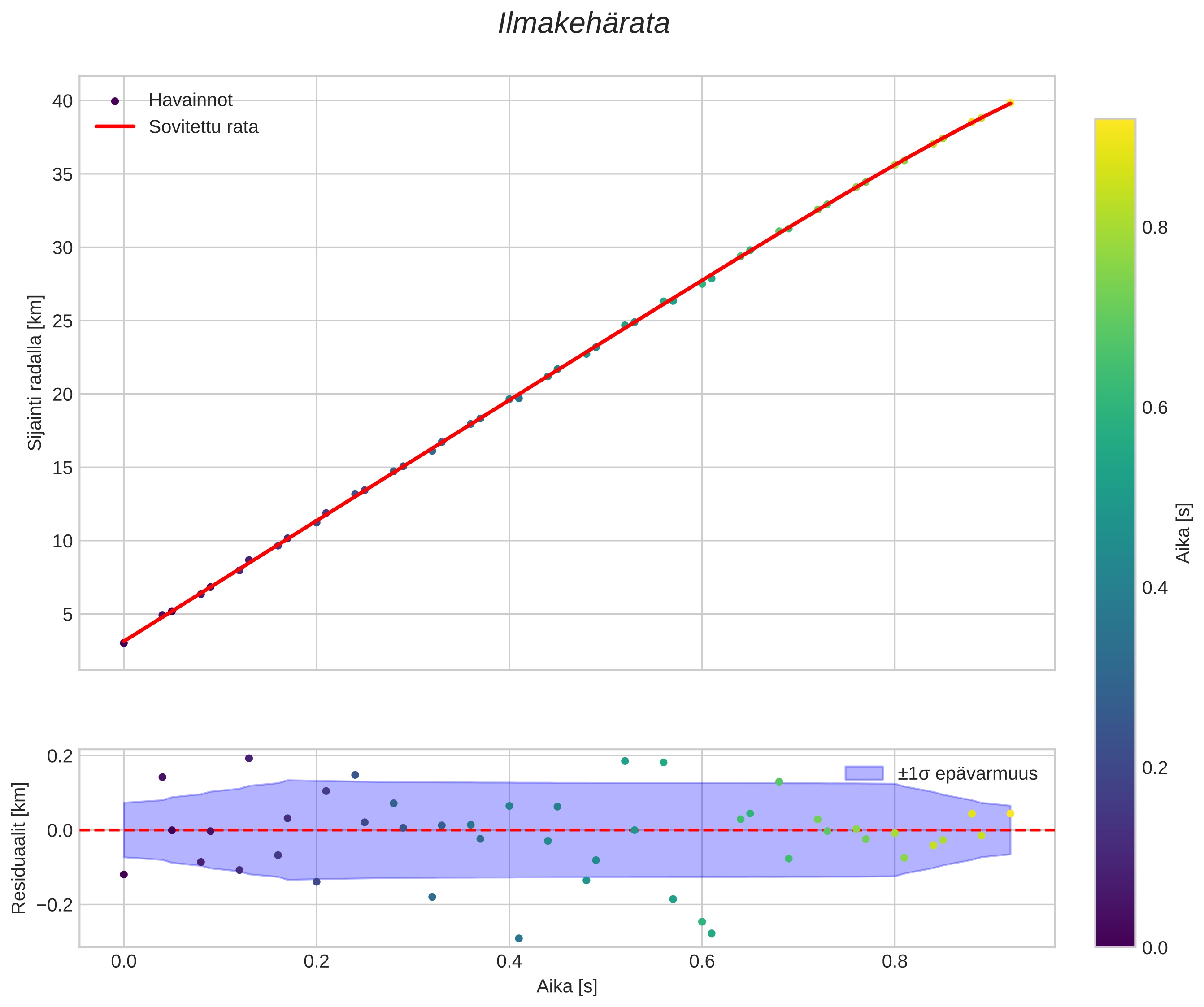Click the first data point at time 0.0
The image size is (1204, 1007).
pos(124,643)
